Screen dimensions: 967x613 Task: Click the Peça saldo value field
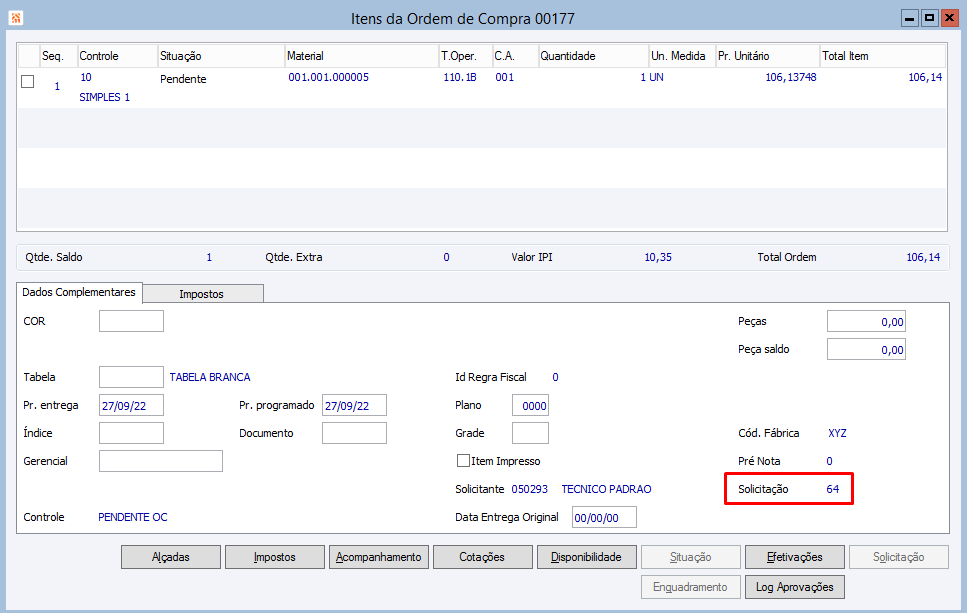point(866,350)
